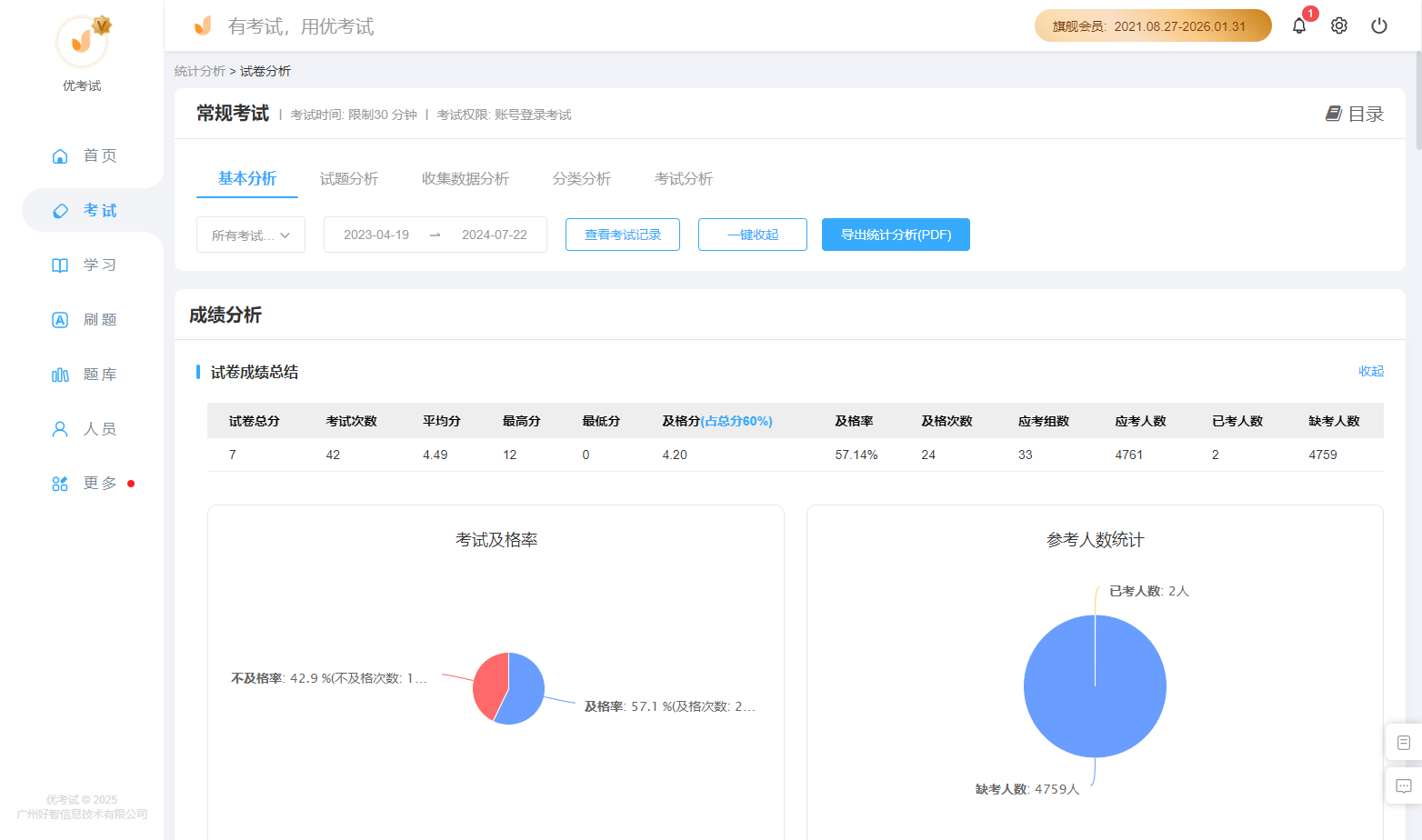The height and width of the screenshot is (840, 1422).
Task: Open the 学习 study sidebar item
Action: pos(84,265)
